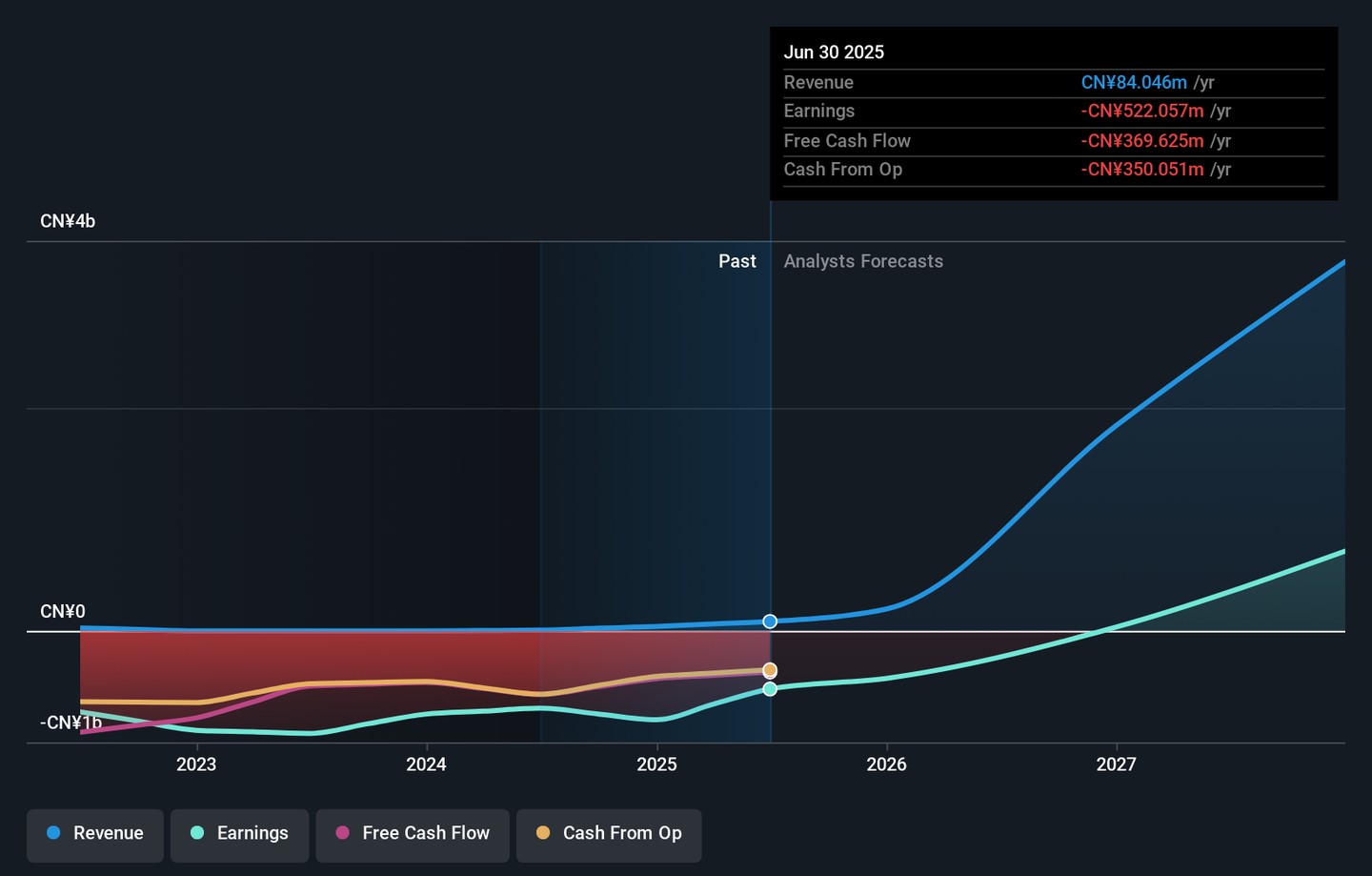
Task: Click the teal Earnings data point marker
Action: point(770,688)
